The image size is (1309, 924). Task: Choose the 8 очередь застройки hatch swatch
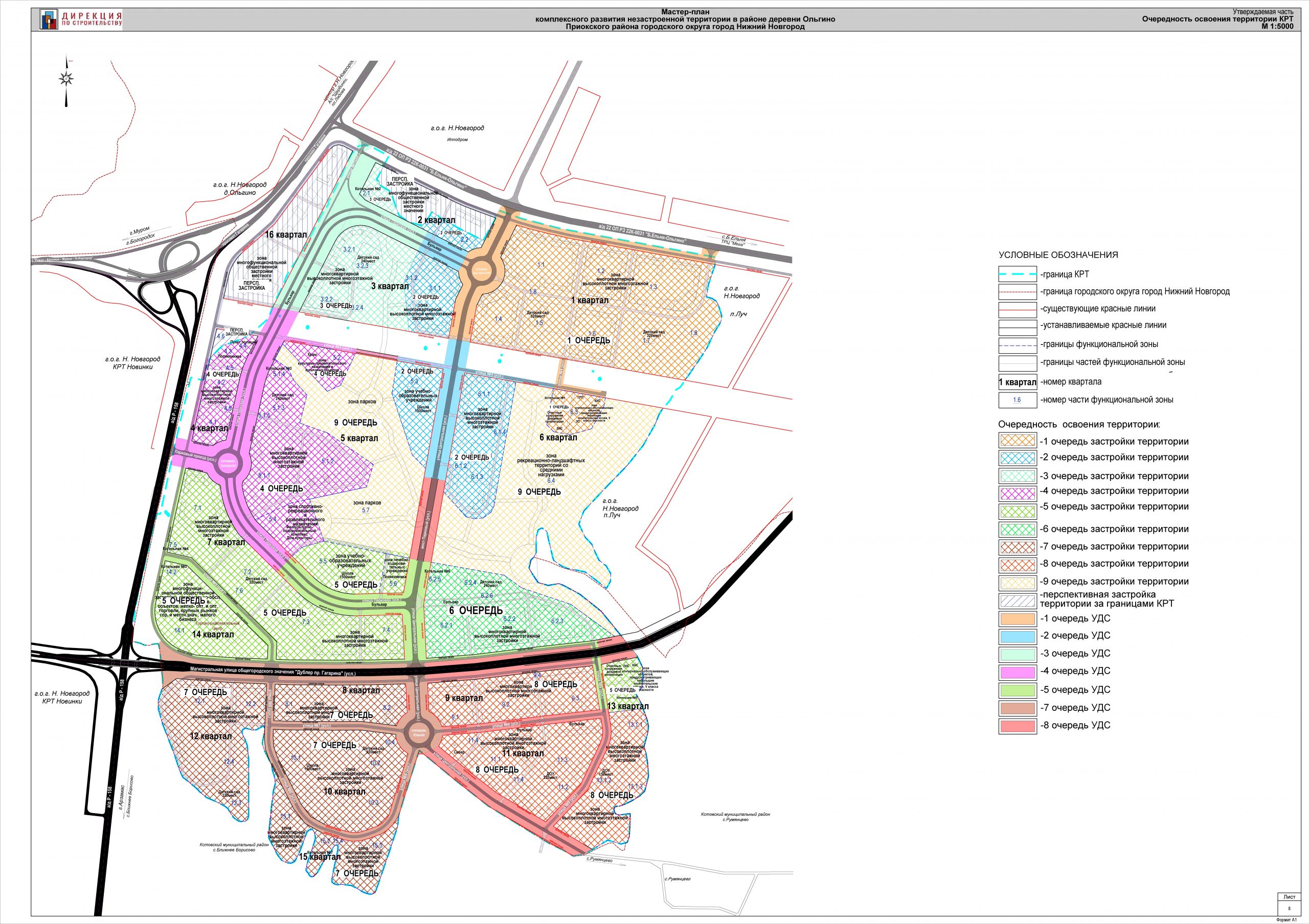tap(1017, 565)
